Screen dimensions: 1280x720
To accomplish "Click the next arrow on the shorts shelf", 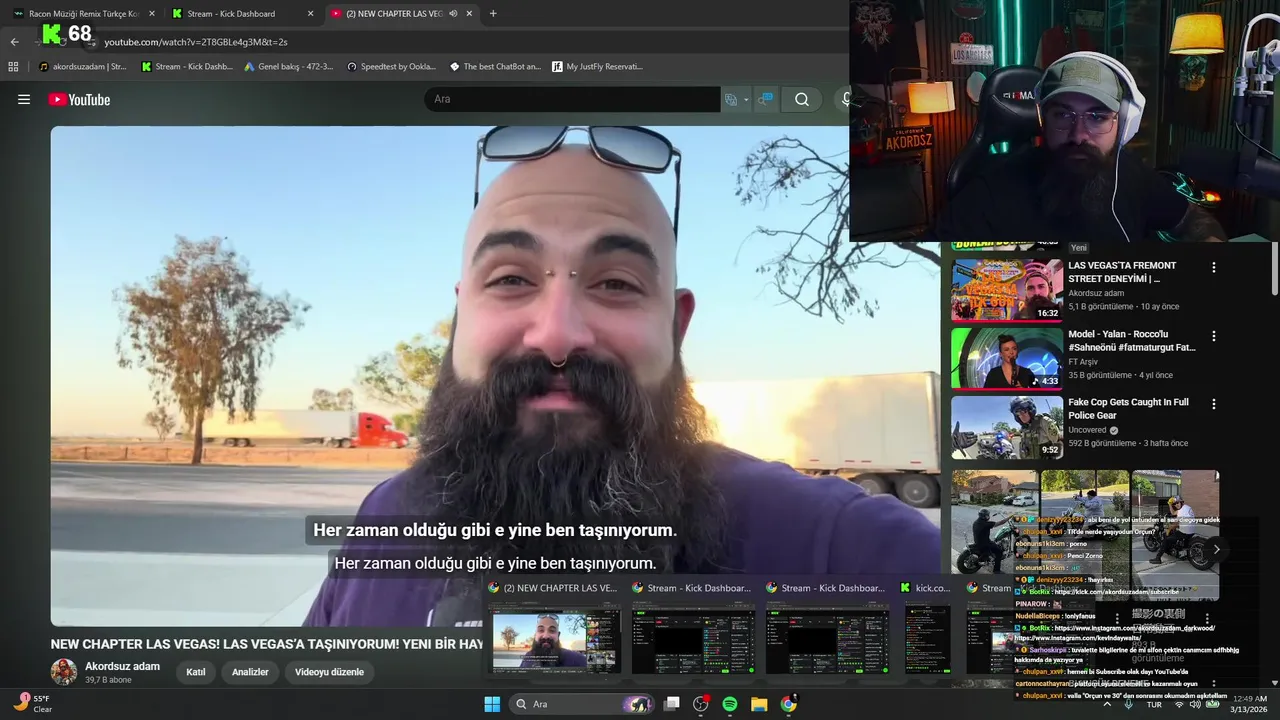I will tap(1216, 549).
